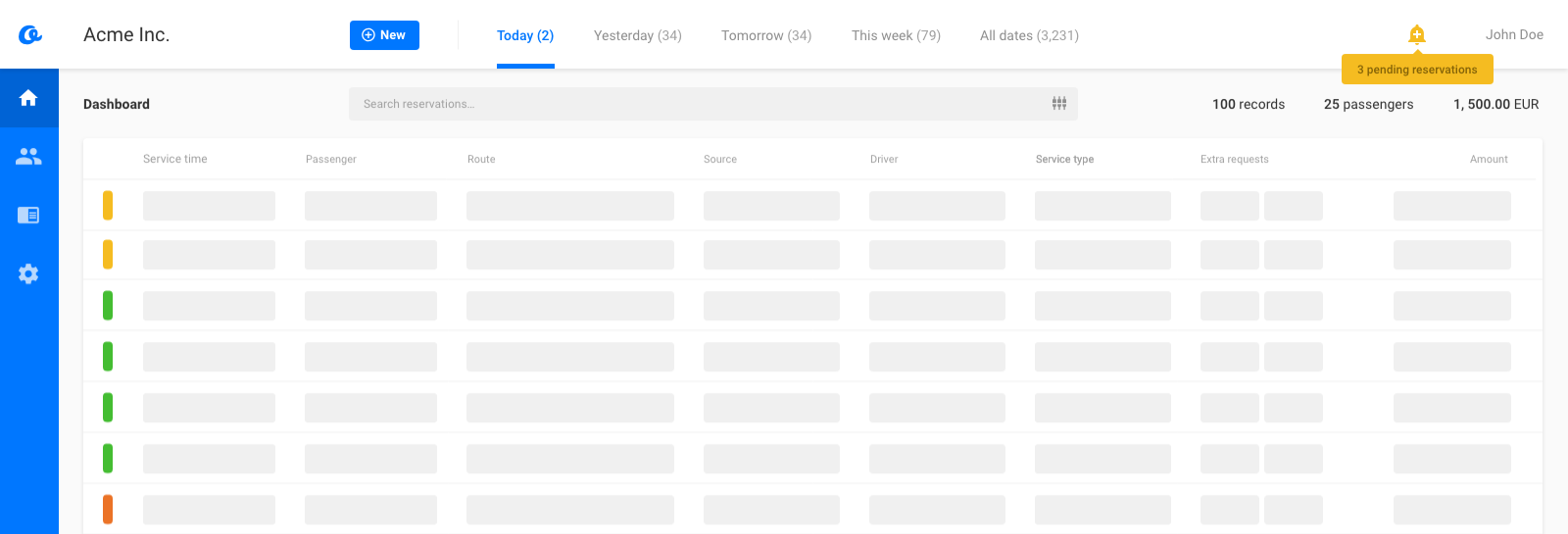
Task: Sort by Amount column header
Action: coord(1489,159)
